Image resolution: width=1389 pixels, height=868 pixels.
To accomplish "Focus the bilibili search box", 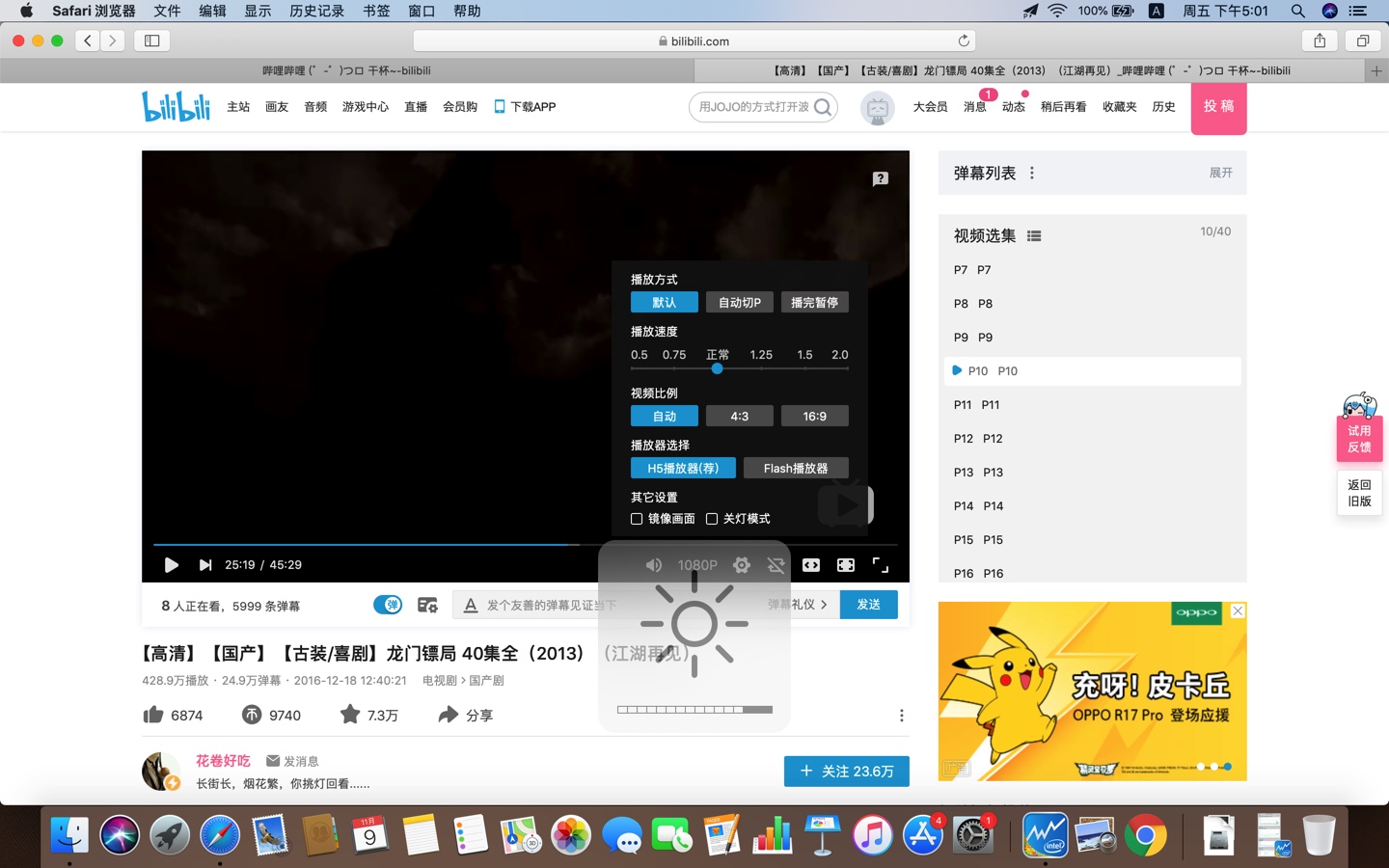I will point(753,107).
